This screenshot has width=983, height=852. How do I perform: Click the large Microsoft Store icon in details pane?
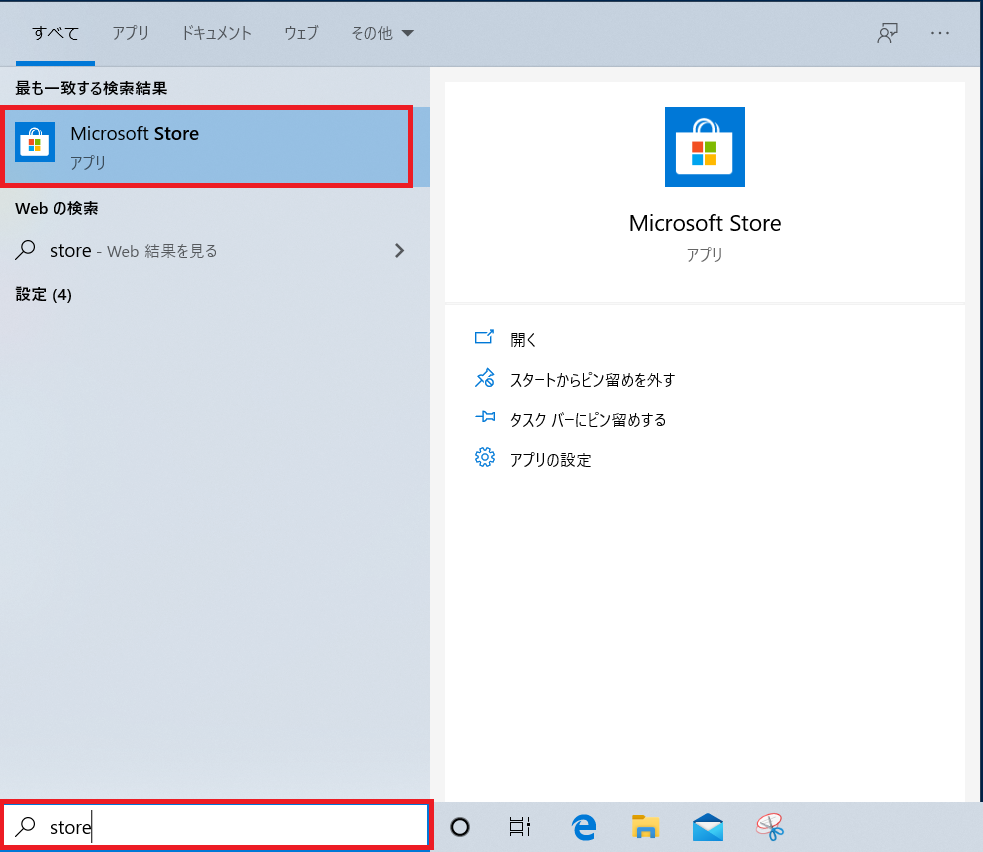coord(705,147)
